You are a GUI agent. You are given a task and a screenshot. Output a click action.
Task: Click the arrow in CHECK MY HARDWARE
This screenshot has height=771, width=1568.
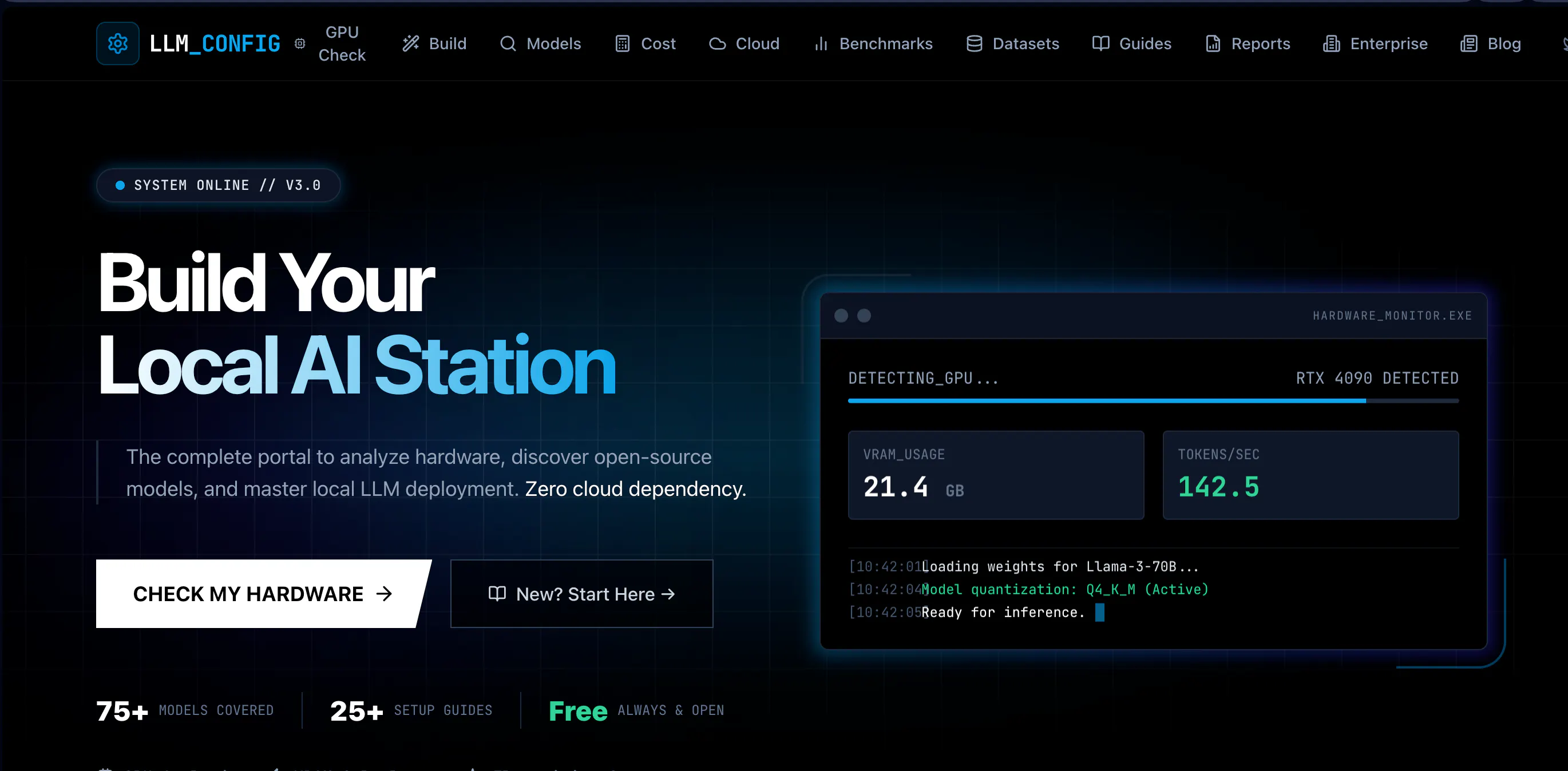(x=384, y=593)
